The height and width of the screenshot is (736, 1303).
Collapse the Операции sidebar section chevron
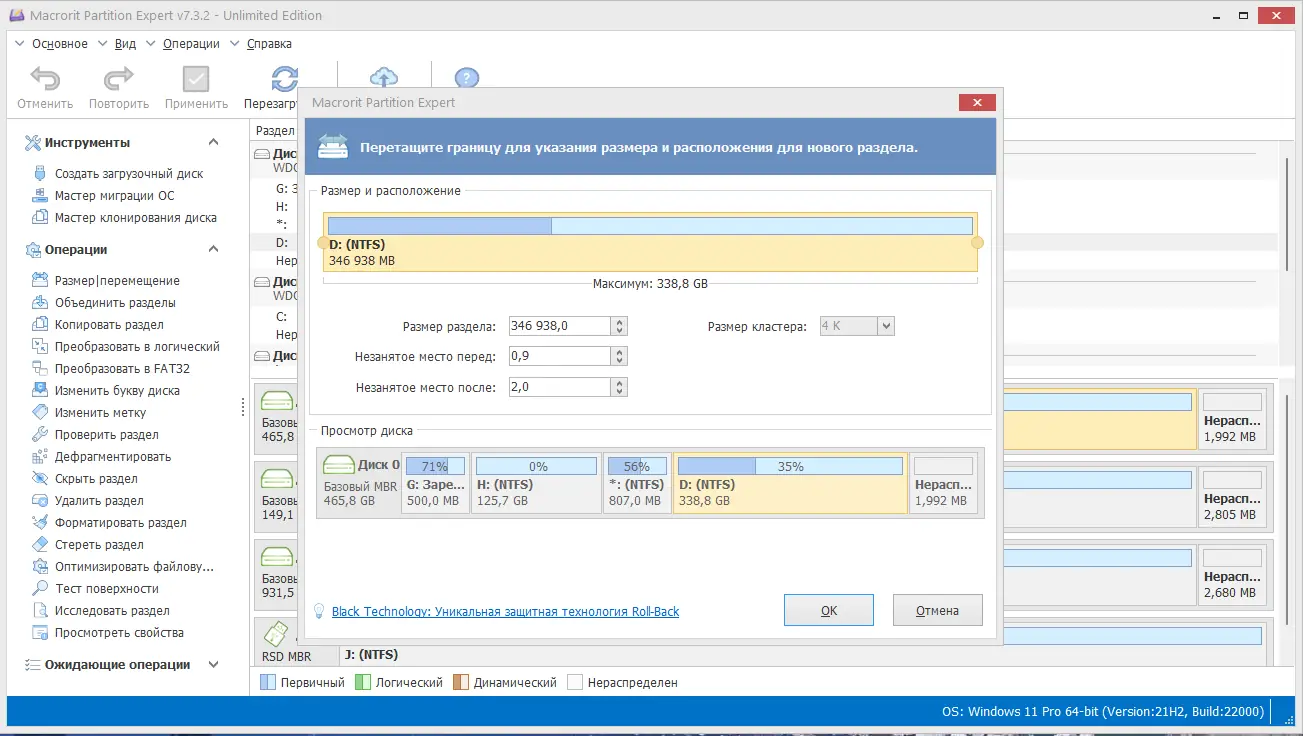(213, 250)
